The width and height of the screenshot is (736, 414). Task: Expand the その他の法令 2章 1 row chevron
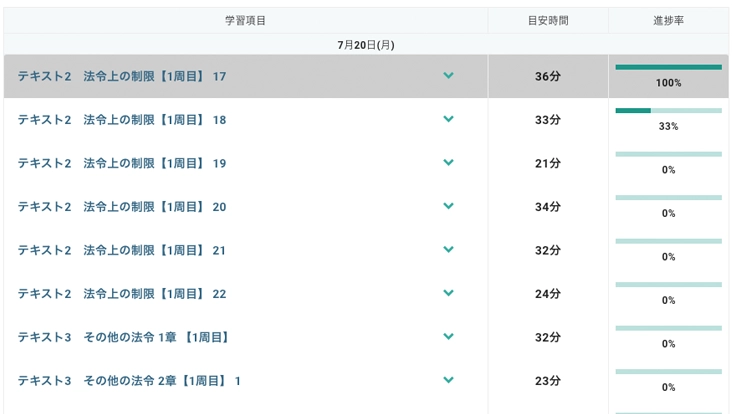click(x=448, y=380)
